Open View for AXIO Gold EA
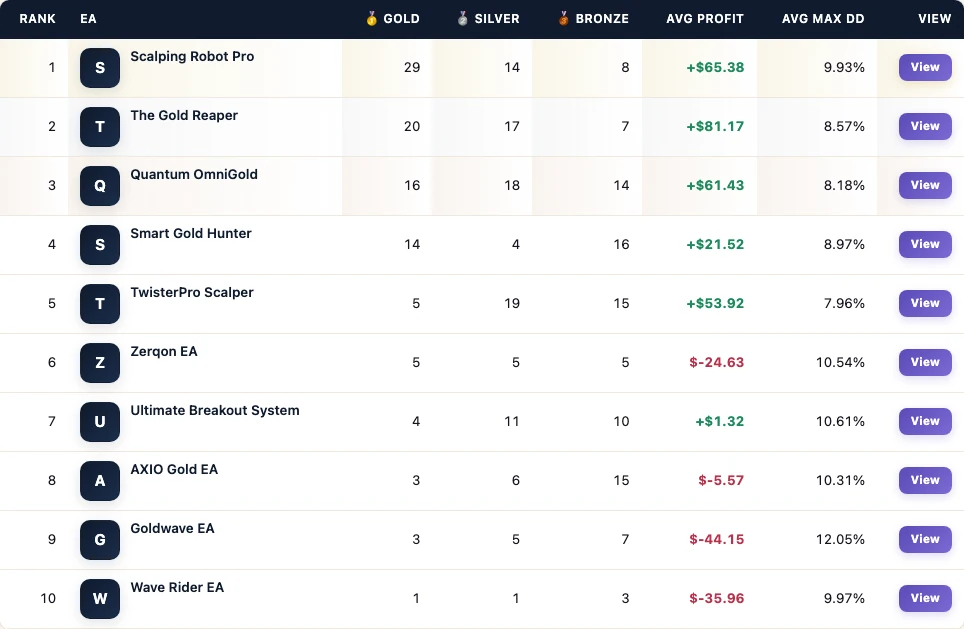964x629 pixels. click(925, 480)
